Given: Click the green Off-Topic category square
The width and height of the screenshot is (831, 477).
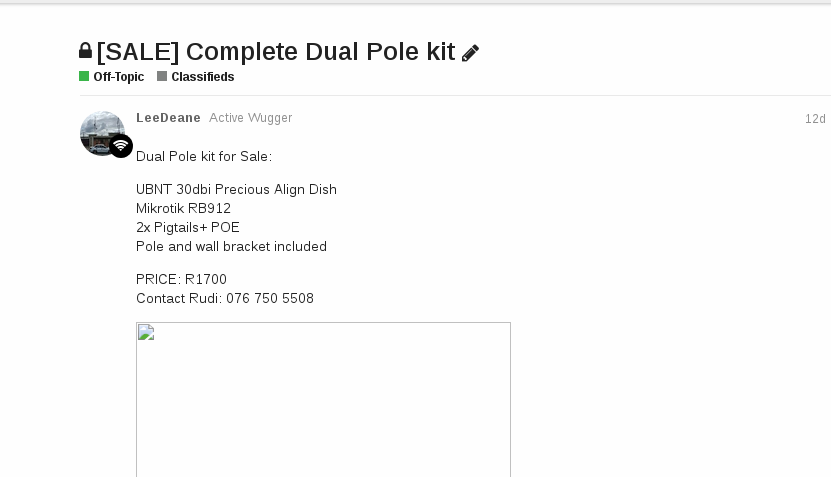Looking at the screenshot, I should pos(84,77).
